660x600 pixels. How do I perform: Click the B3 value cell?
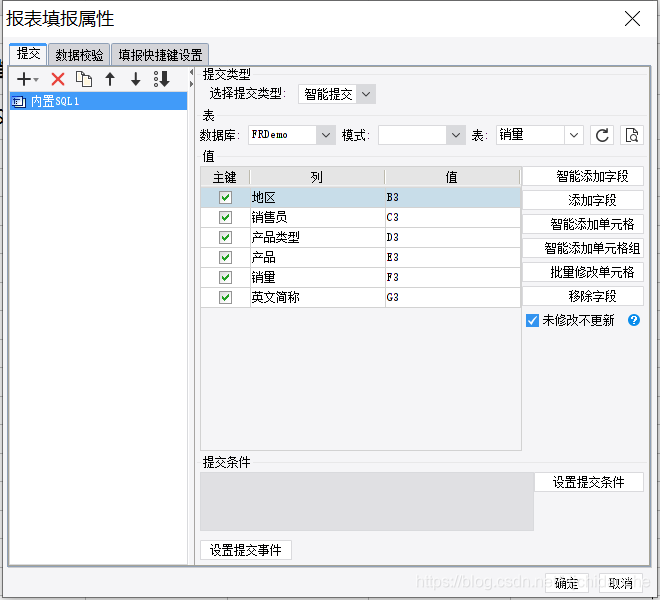(x=453, y=197)
